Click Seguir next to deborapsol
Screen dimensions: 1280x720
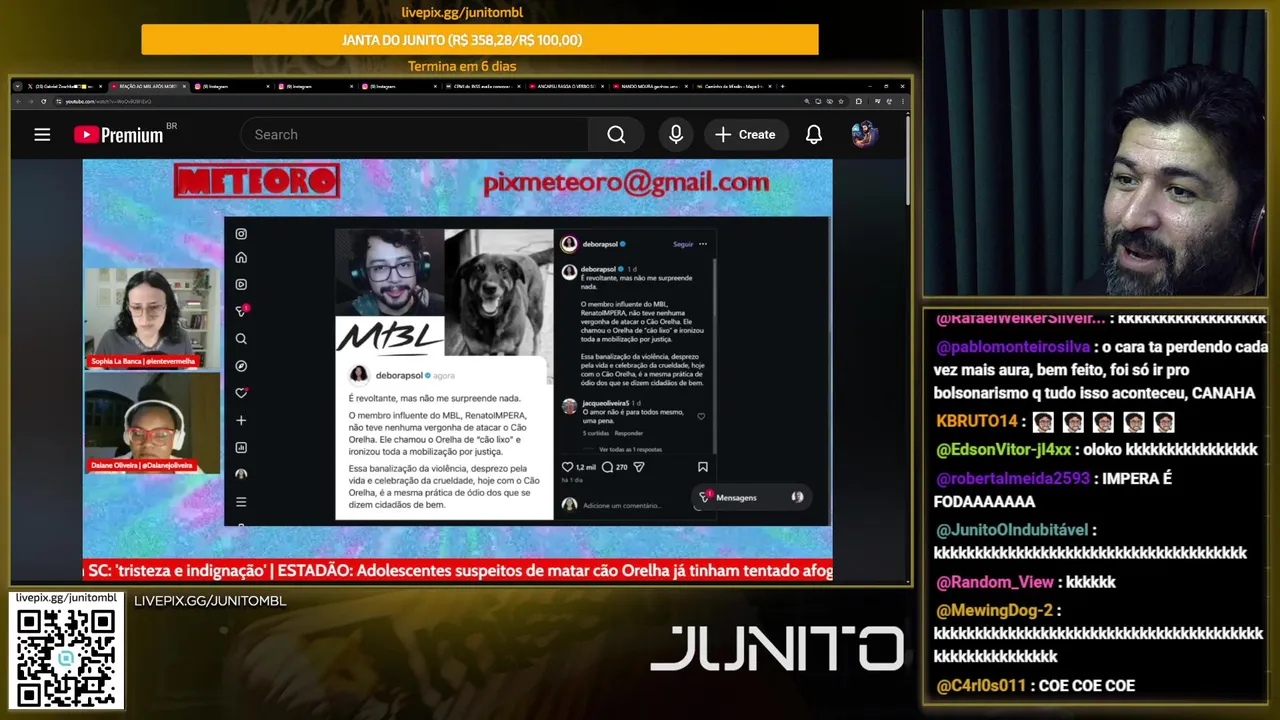(x=683, y=244)
